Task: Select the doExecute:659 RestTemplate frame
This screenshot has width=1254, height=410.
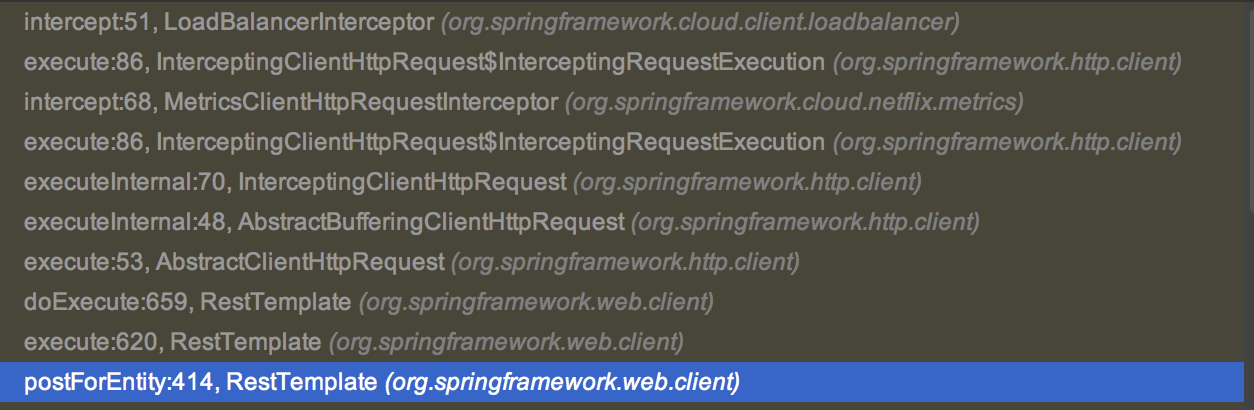Action: coord(188,302)
